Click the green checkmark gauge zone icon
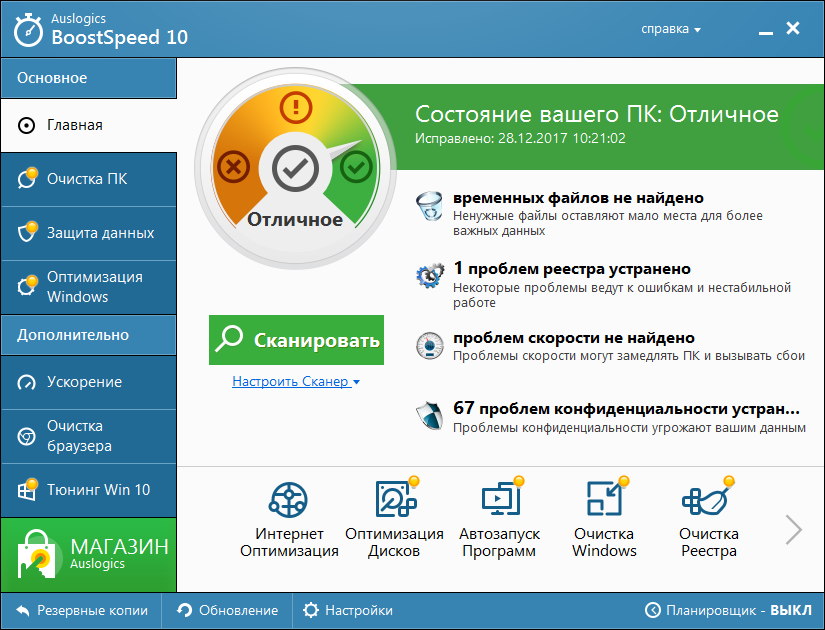The height and width of the screenshot is (630, 825). click(x=356, y=167)
